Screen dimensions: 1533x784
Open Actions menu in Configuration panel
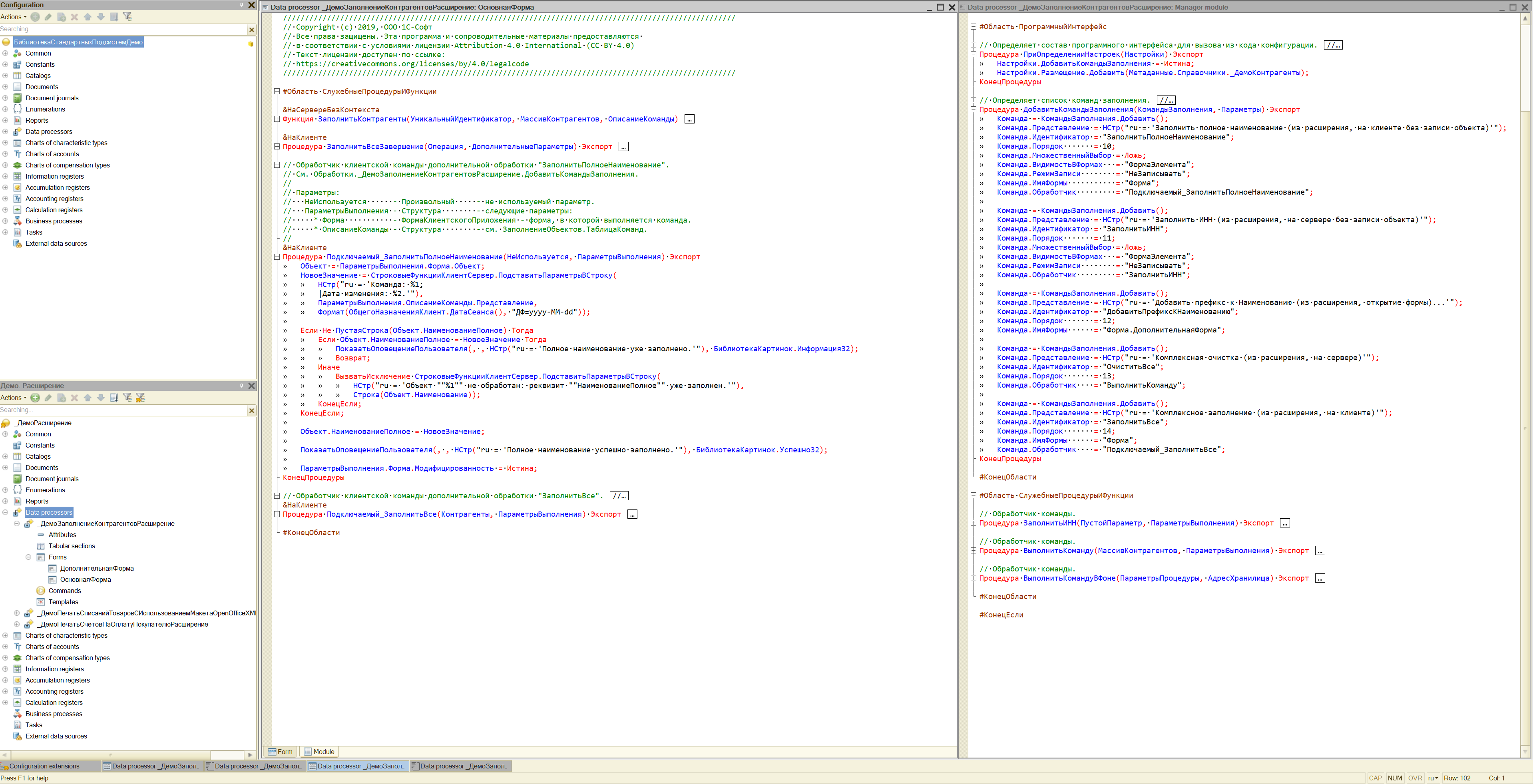tap(14, 17)
